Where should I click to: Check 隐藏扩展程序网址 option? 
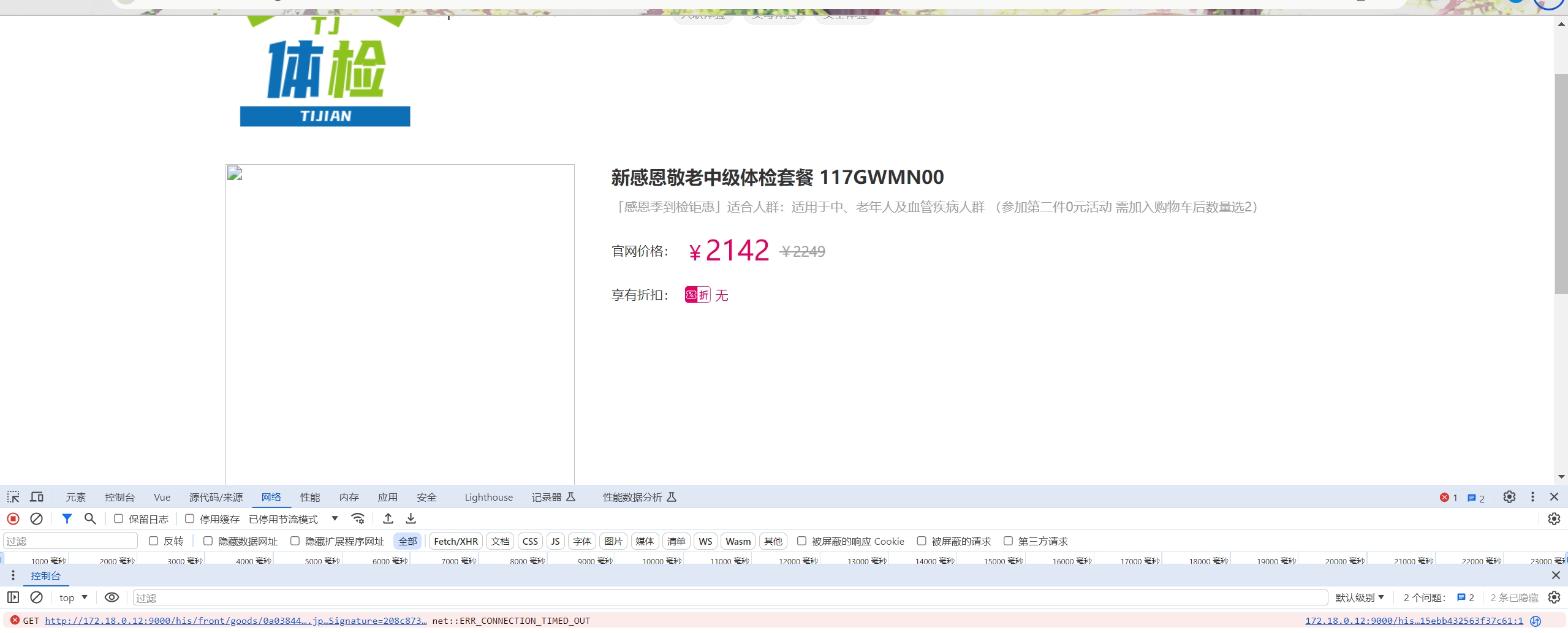click(295, 540)
